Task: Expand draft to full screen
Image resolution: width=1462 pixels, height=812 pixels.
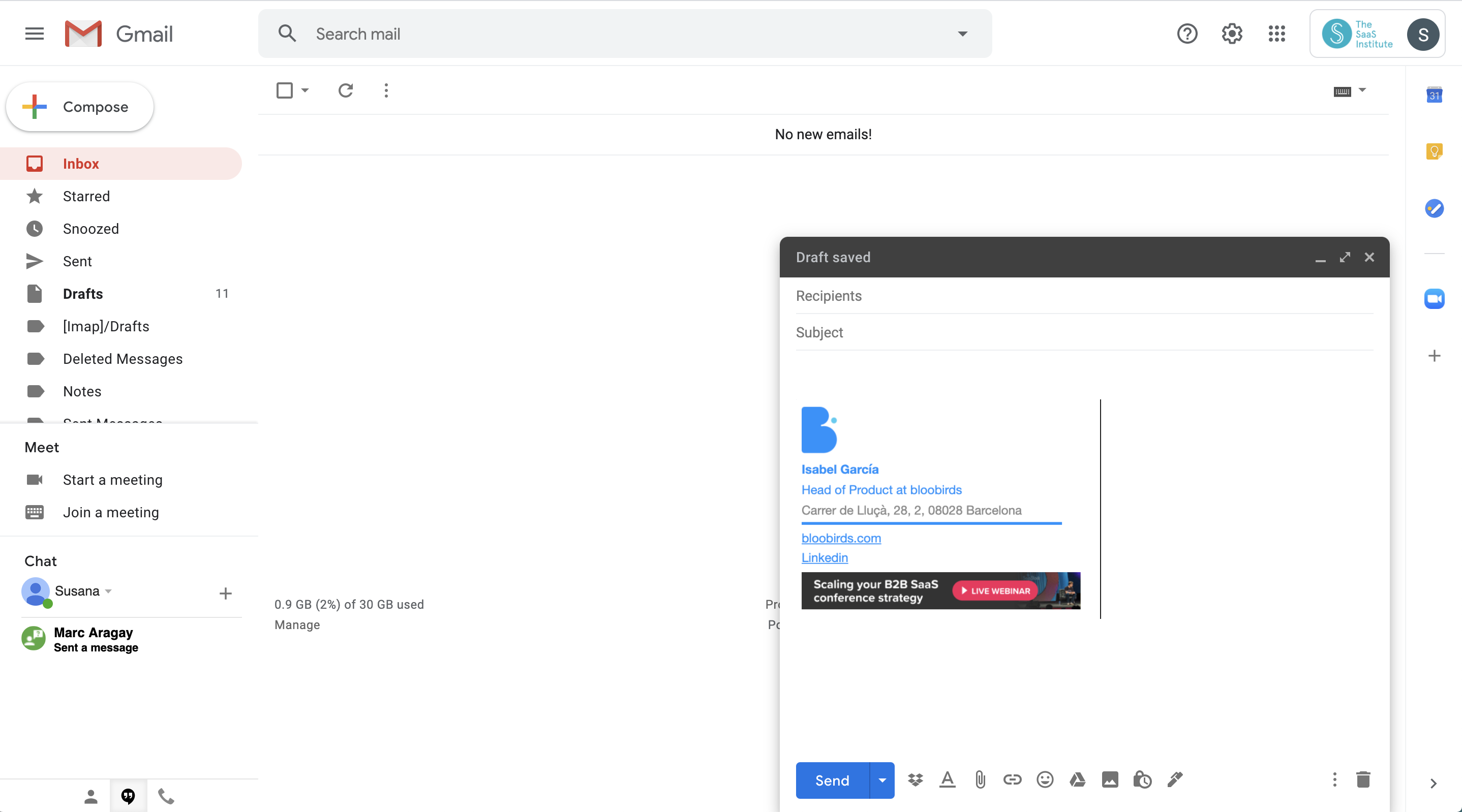Action: pos(1345,257)
